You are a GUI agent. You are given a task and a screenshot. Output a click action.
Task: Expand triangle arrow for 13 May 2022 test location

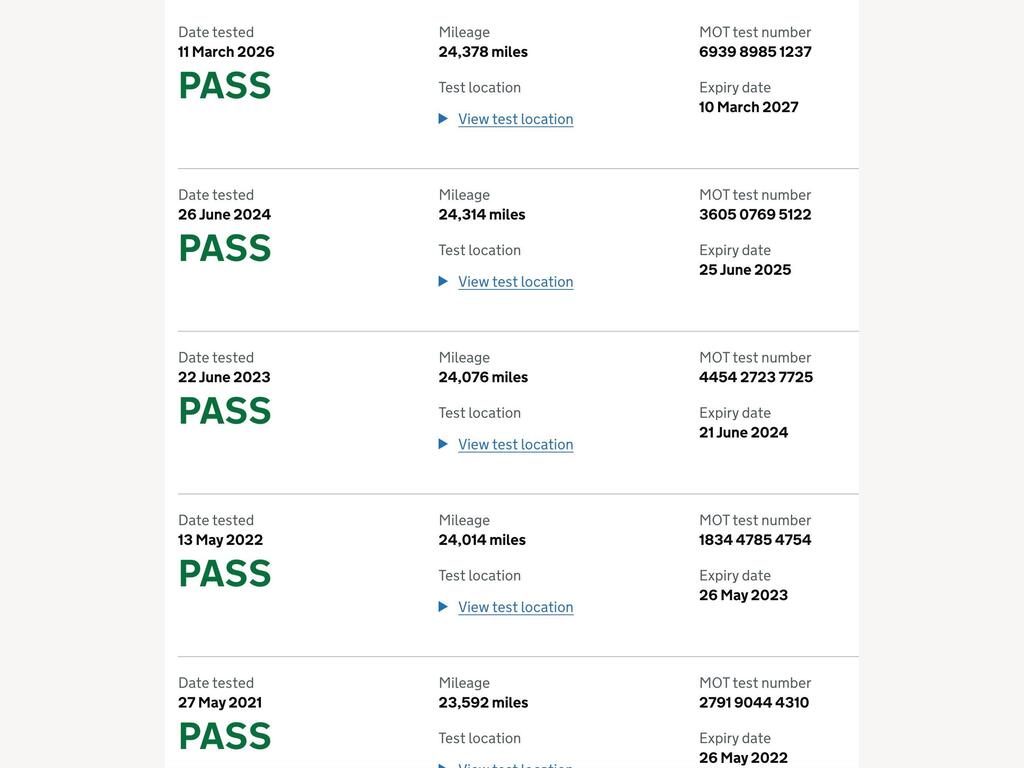(443, 607)
